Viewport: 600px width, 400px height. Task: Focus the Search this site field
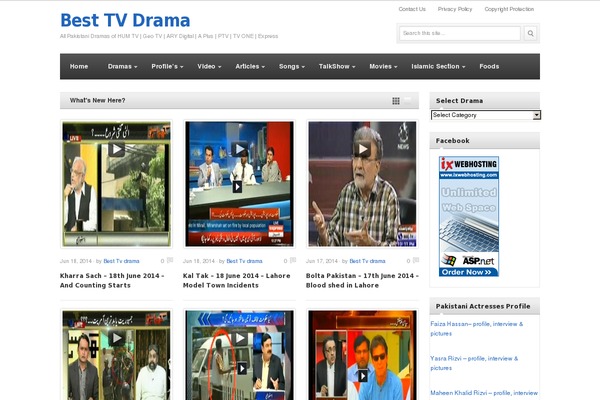point(460,33)
